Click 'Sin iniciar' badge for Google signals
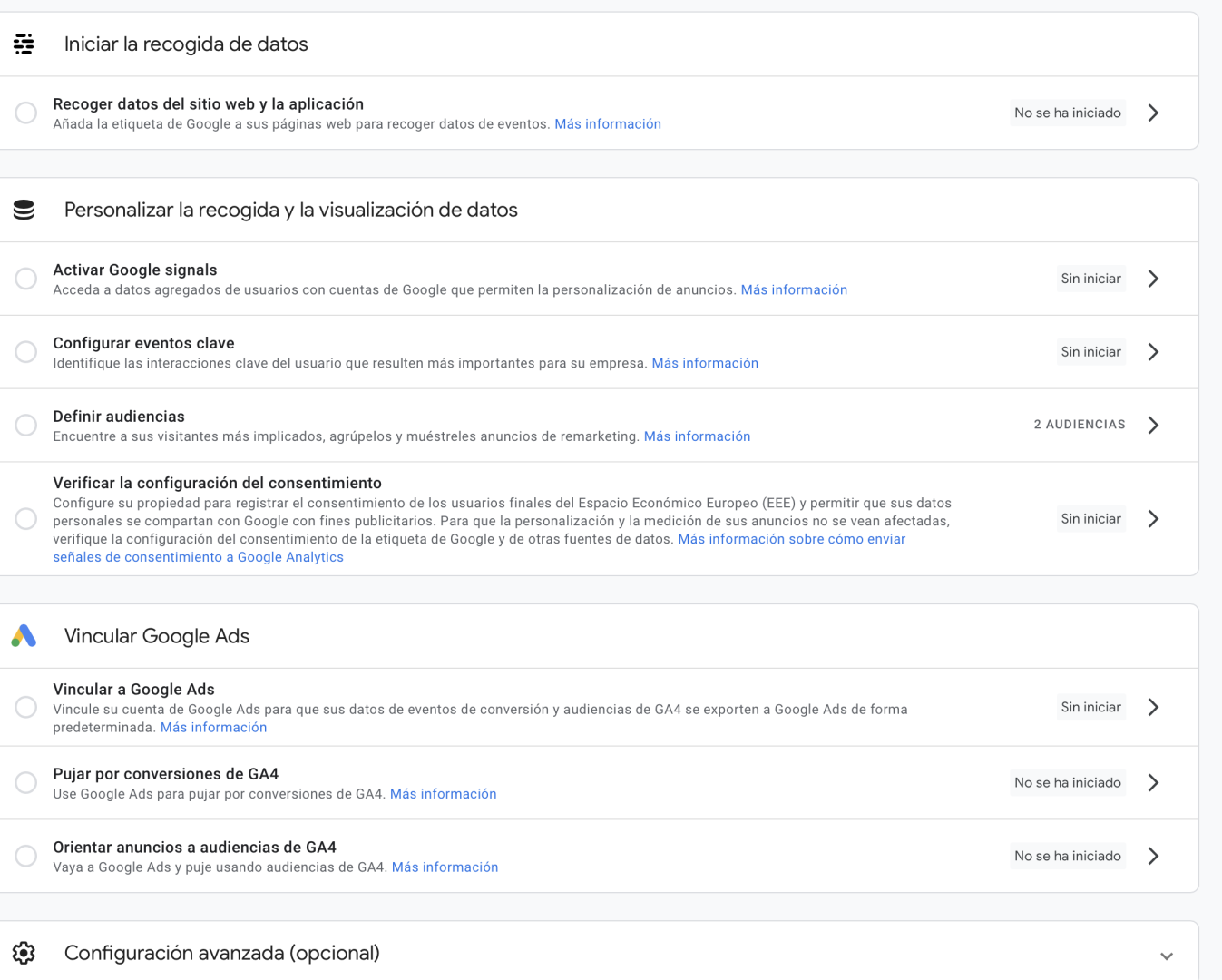This screenshot has width=1222, height=980. pos(1091,279)
